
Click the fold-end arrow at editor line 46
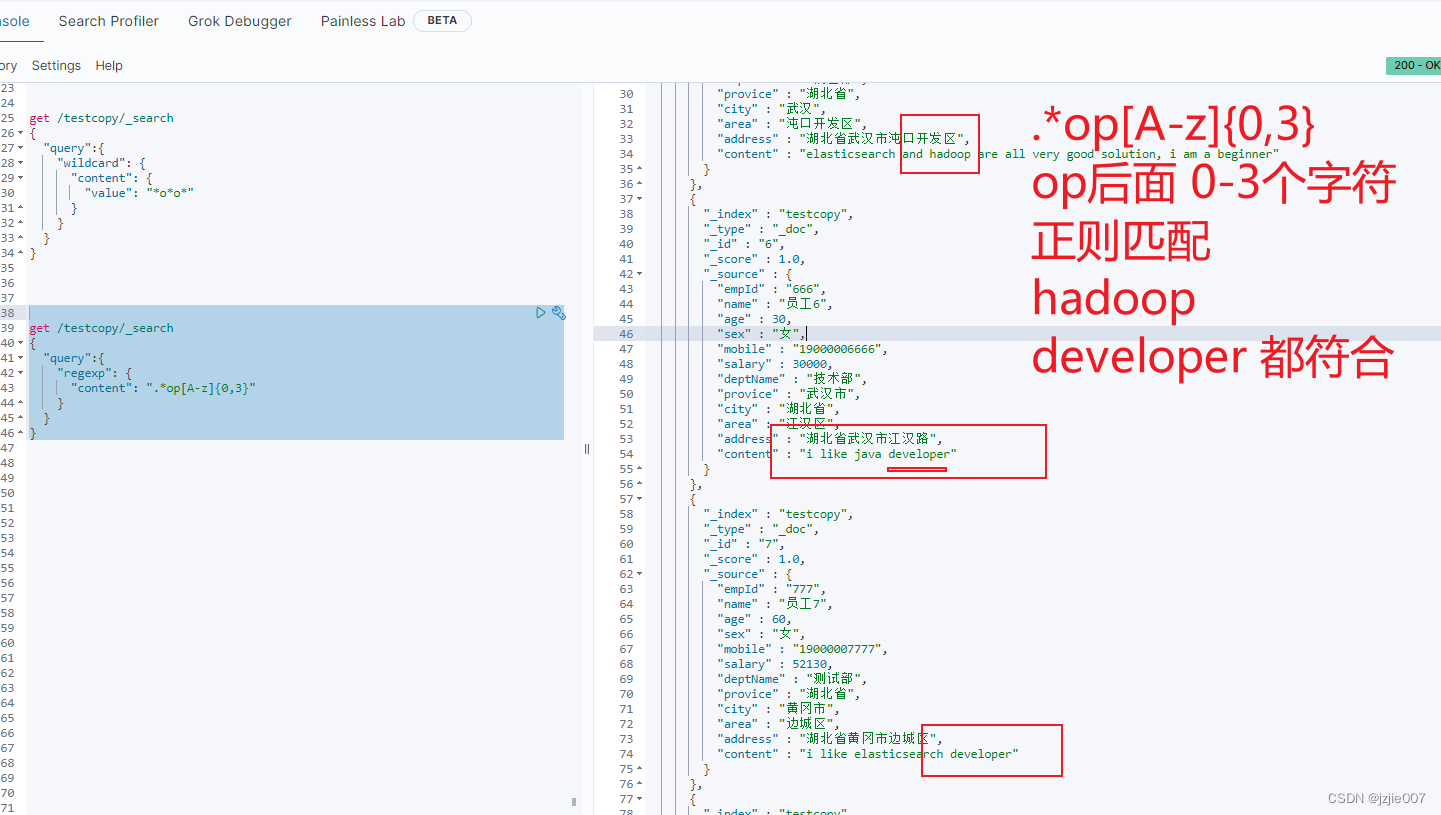coord(21,433)
